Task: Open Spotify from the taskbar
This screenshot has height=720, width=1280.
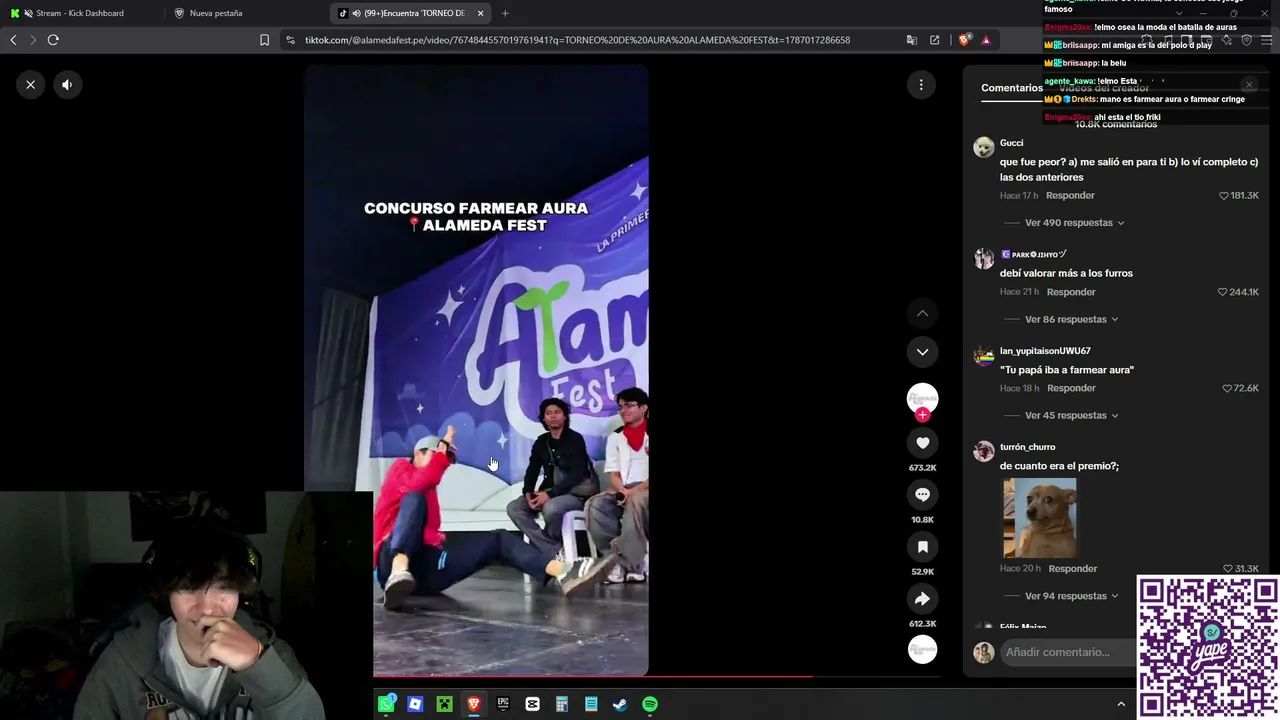Action: click(x=650, y=704)
